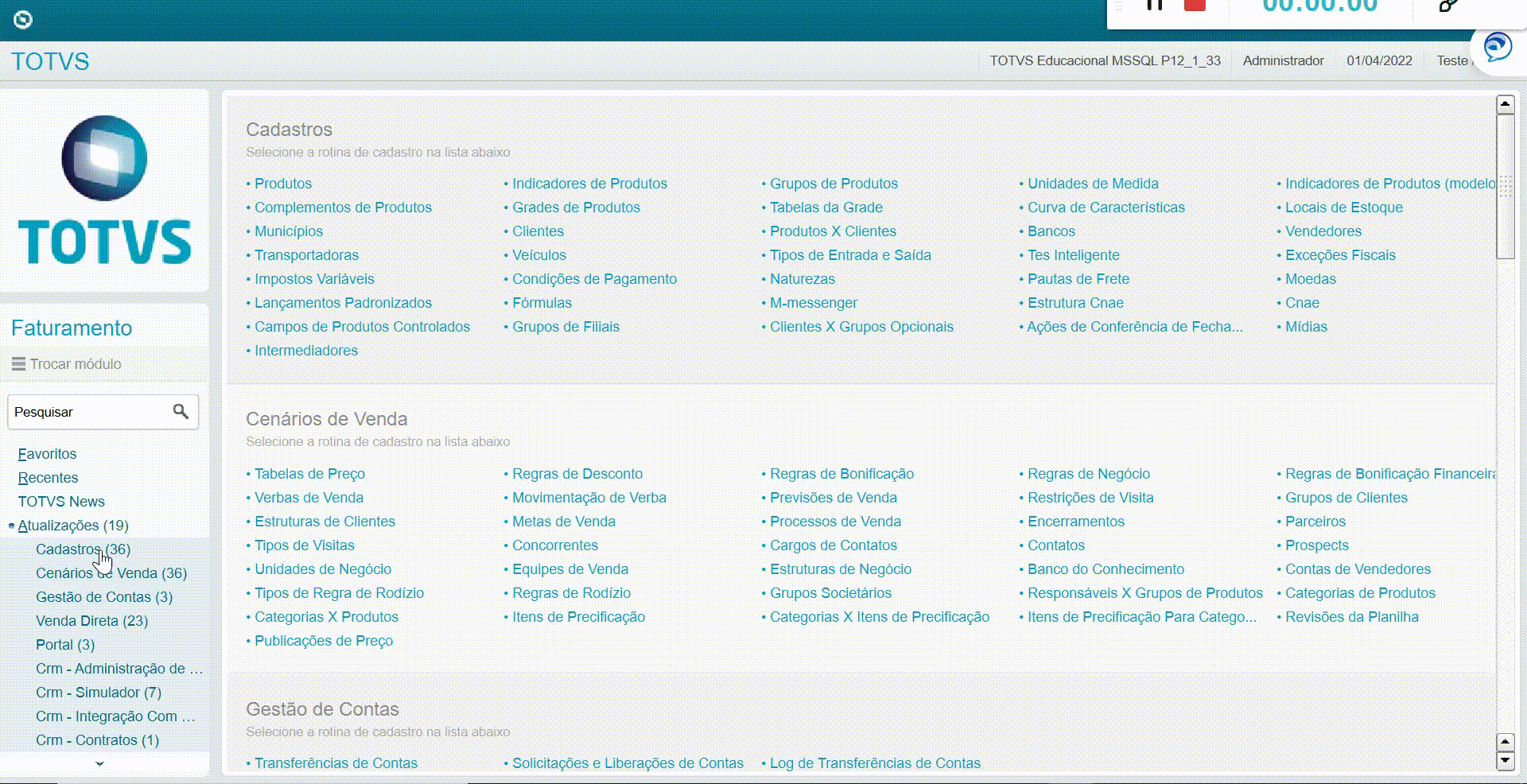
Task: Click the TOTVS logo image in the sidebar
Action: pos(104,190)
